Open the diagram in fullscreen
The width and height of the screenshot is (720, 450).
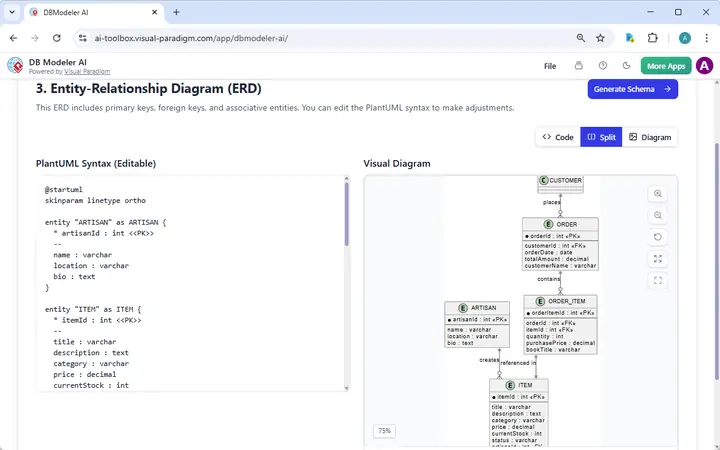658,281
